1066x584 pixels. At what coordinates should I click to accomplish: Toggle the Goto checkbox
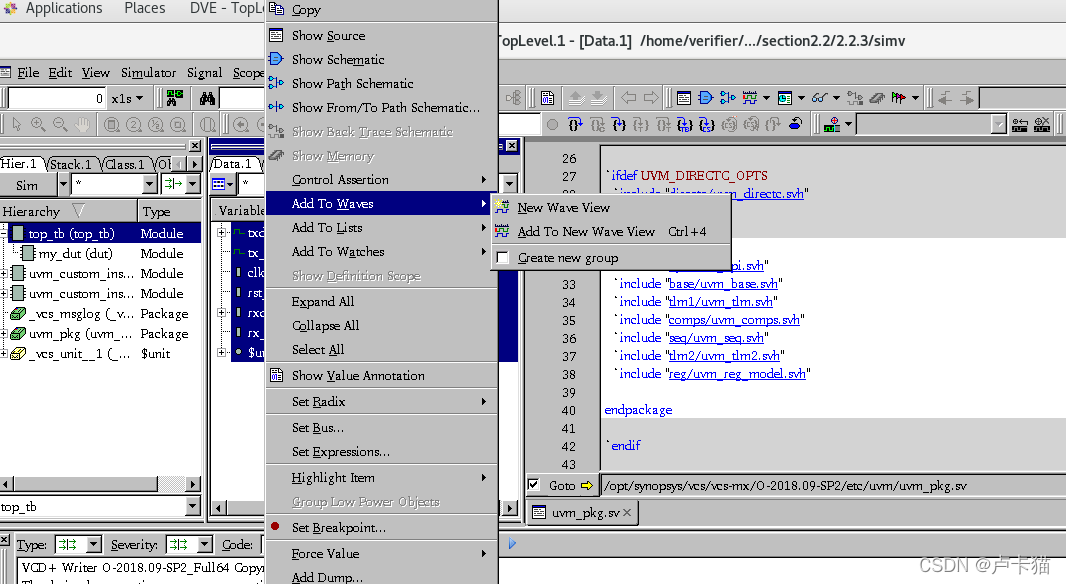[534, 485]
